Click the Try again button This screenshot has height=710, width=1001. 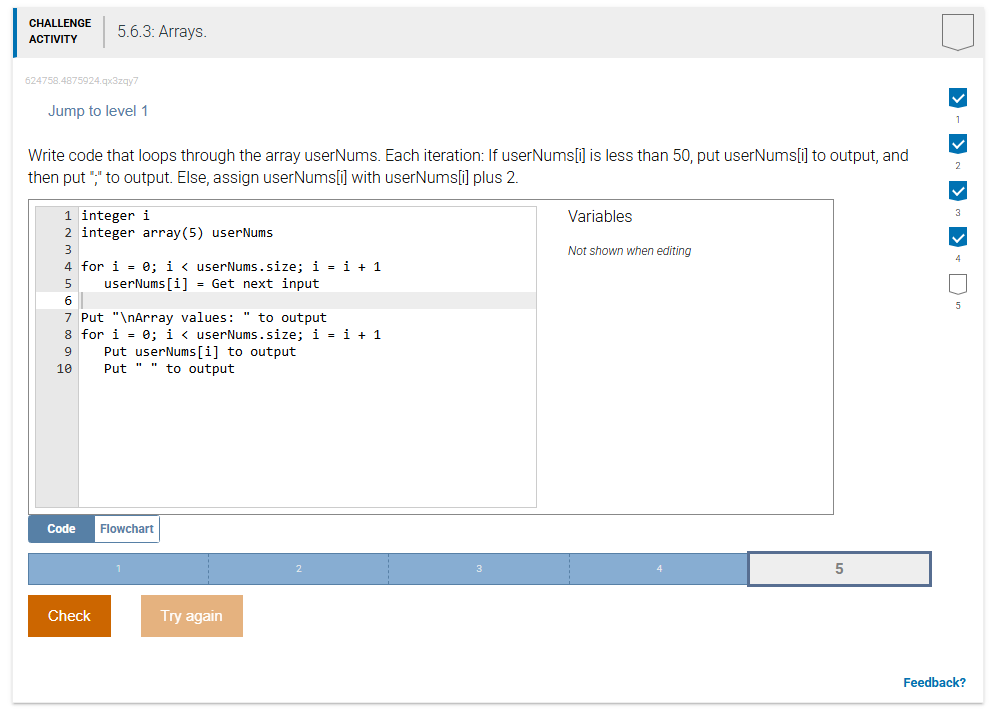pyautogui.click(x=191, y=616)
